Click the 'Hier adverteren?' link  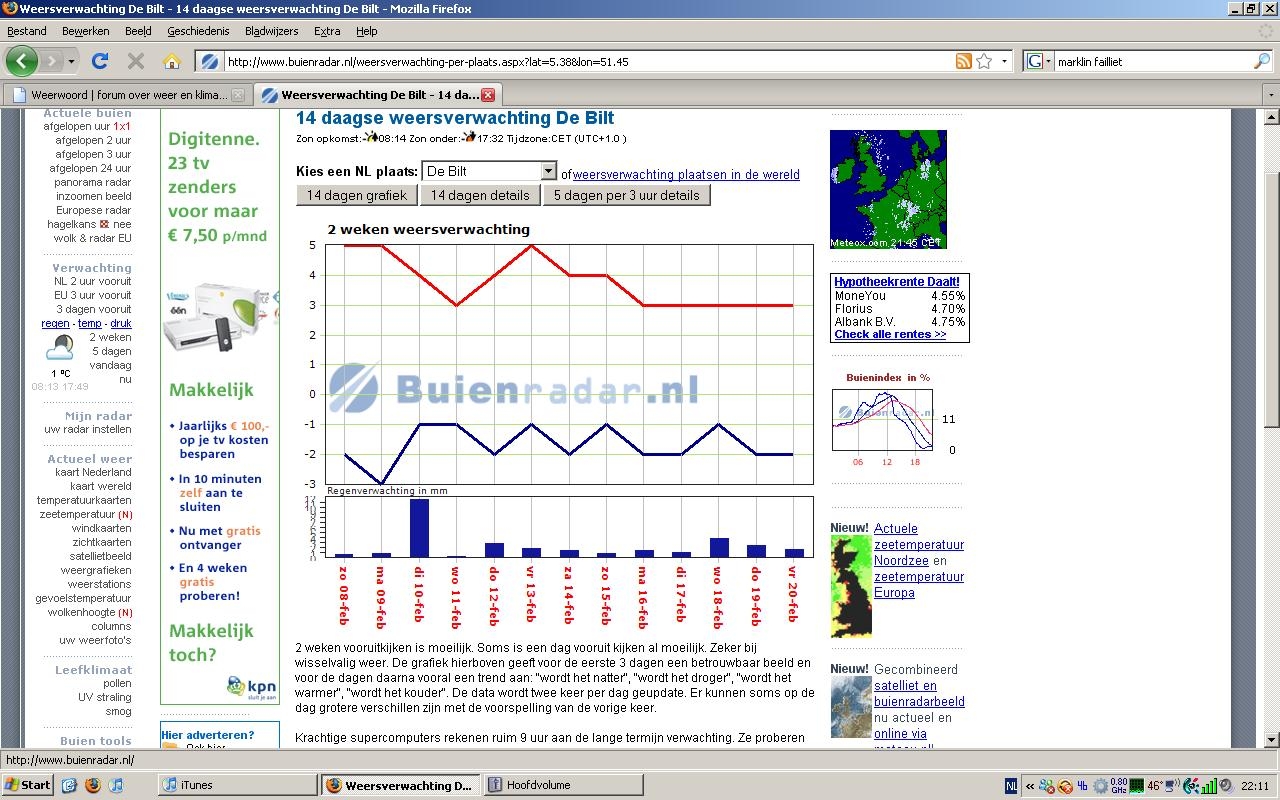click(207, 735)
